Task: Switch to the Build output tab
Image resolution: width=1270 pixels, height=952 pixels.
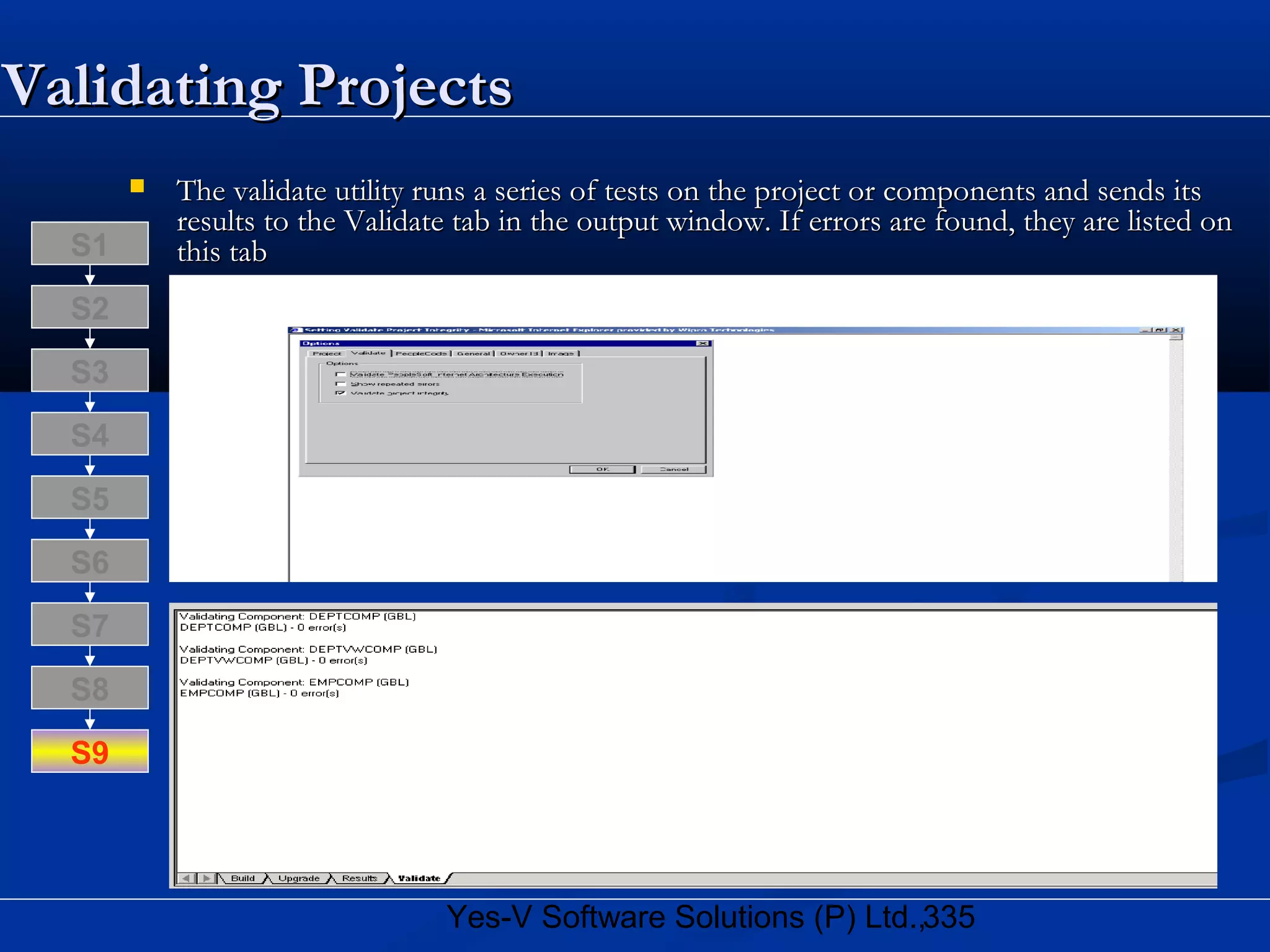Action: (x=242, y=878)
